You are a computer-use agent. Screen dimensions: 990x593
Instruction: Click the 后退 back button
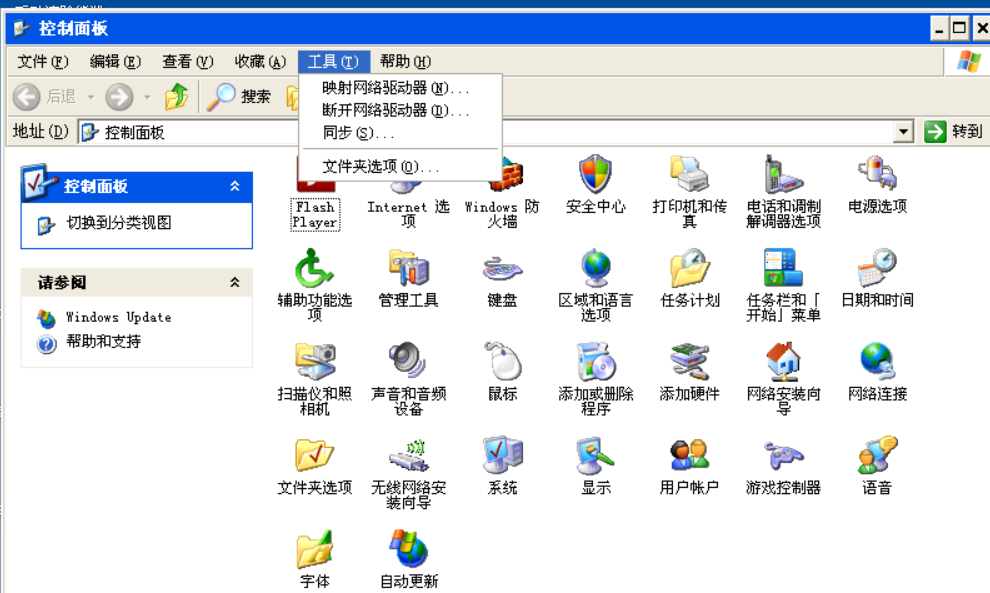tap(45, 97)
